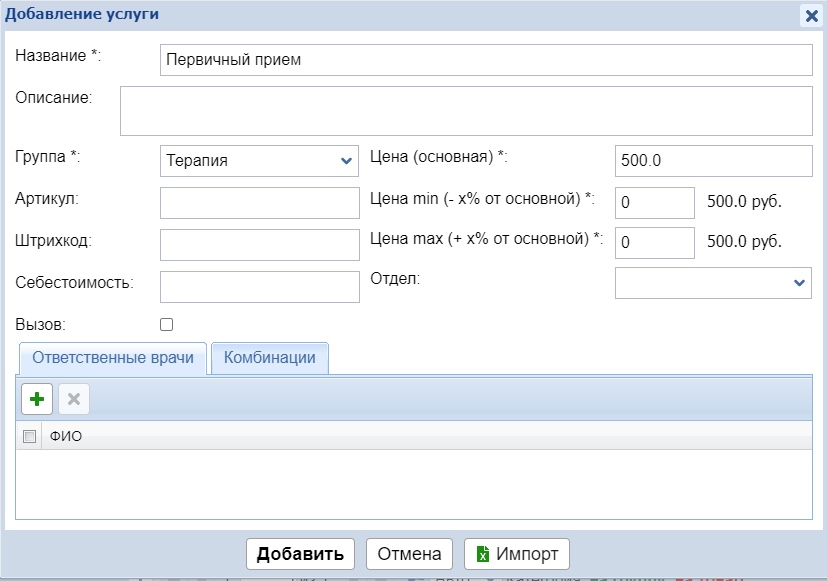Click into the Название text field
This screenshot has width=827, height=581.
(486, 60)
